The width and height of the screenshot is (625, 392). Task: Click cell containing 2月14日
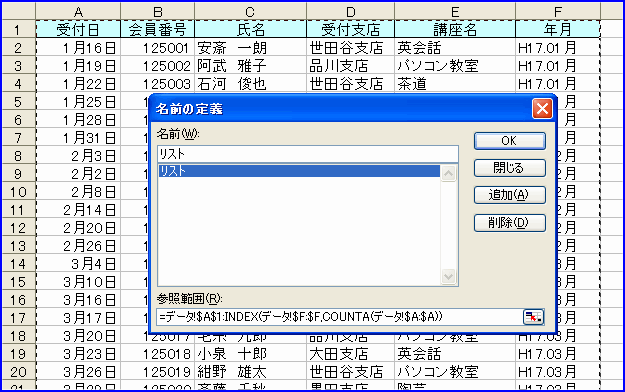[78, 210]
